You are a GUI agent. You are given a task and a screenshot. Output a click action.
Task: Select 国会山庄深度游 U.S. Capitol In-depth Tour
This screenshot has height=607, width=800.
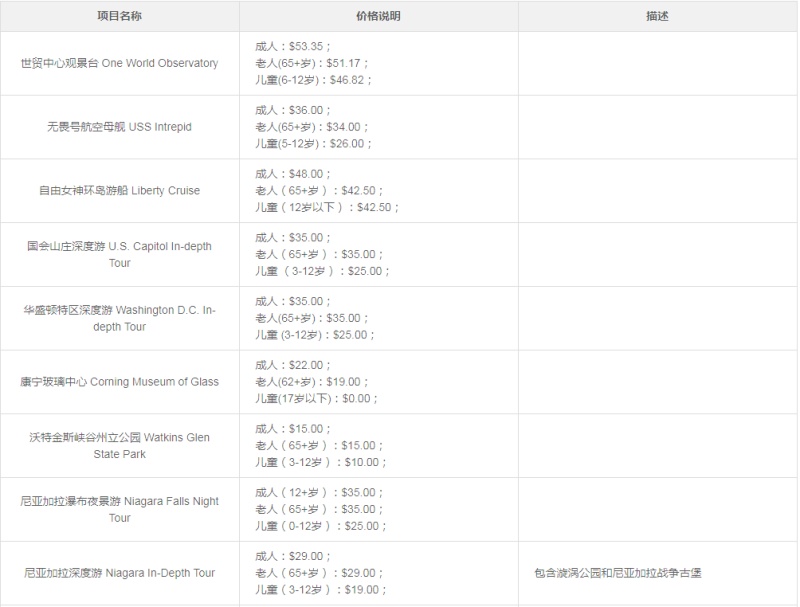click(x=119, y=255)
